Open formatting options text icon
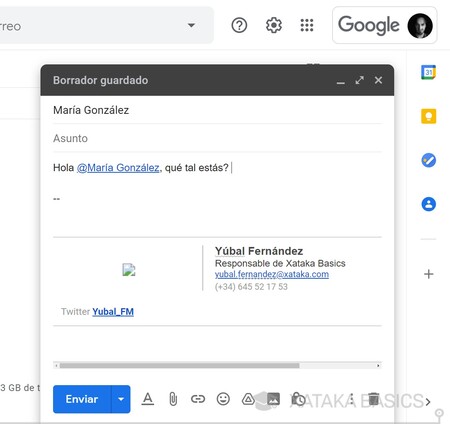This screenshot has height=424, width=450. (x=148, y=399)
